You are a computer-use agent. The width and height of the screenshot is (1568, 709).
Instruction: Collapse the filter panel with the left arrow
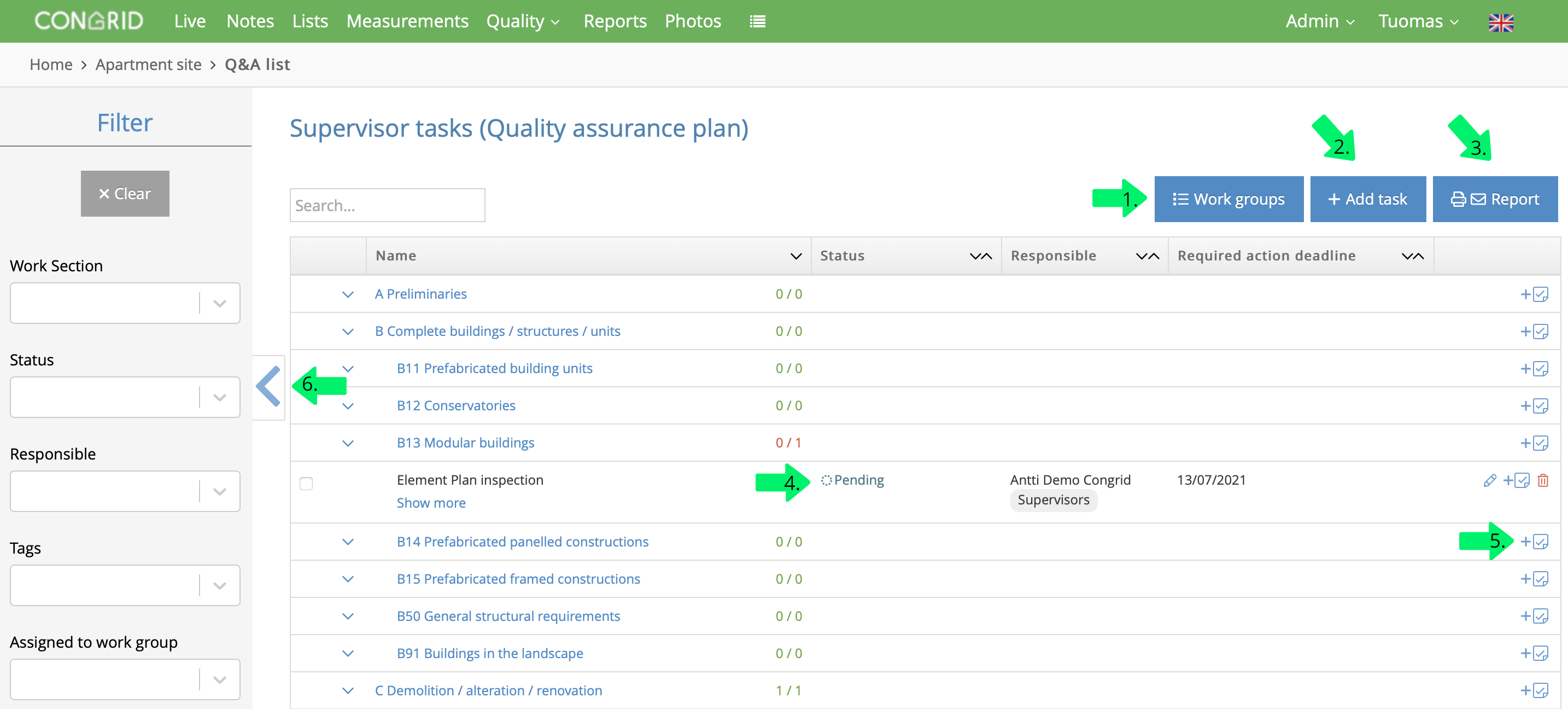[268, 387]
